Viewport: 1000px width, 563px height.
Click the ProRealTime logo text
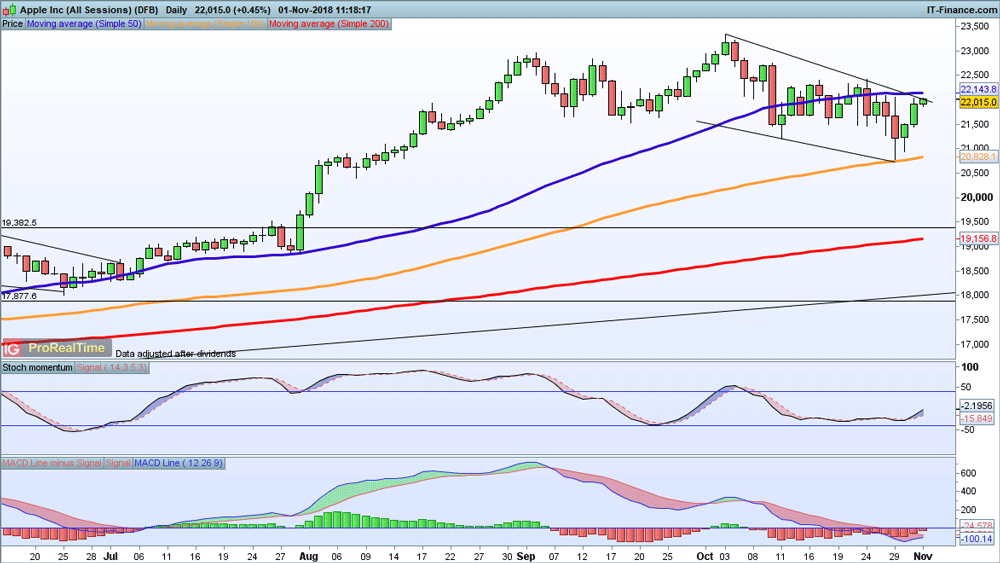click(66, 348)
